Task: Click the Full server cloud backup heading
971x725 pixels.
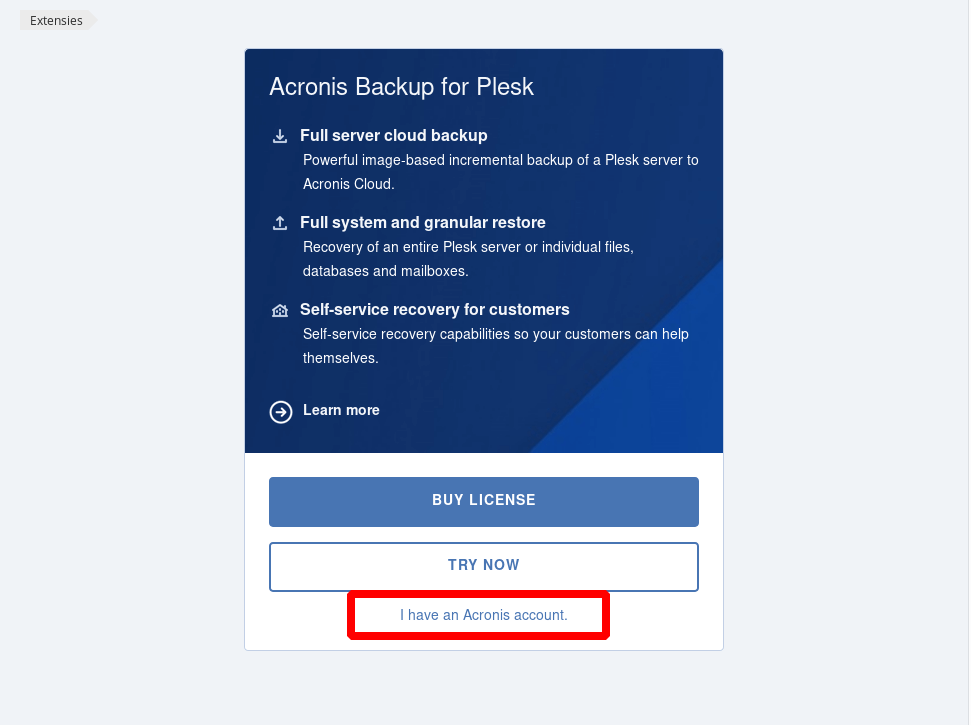Action: click(x=393, y=135)
